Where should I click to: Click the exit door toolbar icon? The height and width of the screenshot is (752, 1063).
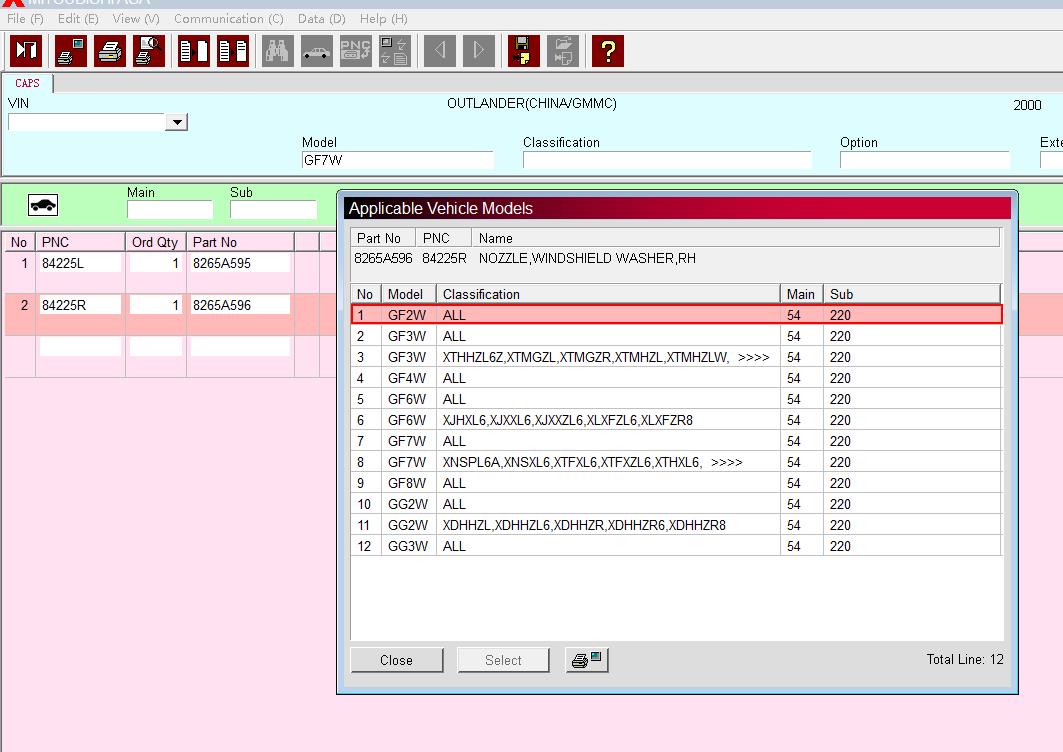(x=26, y=50)
